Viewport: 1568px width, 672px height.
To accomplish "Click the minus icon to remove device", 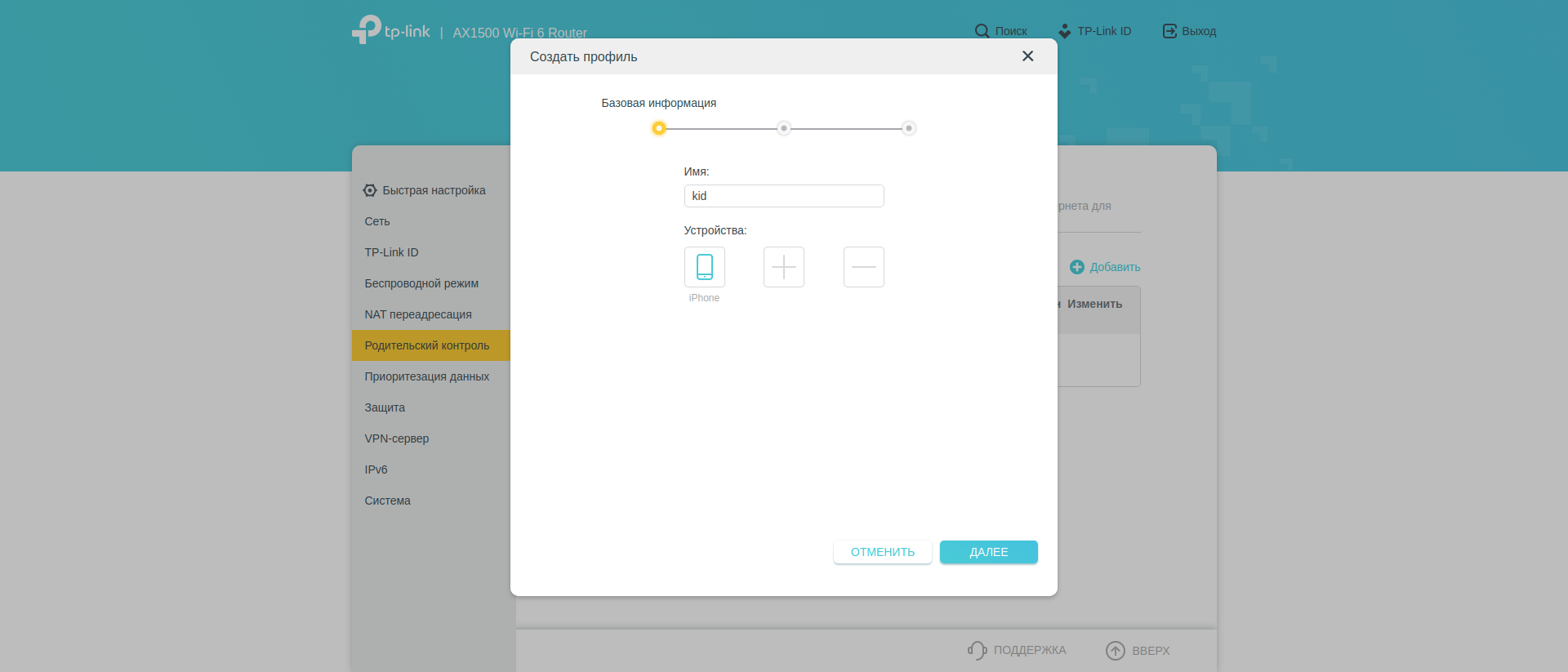I will point(863,267).
